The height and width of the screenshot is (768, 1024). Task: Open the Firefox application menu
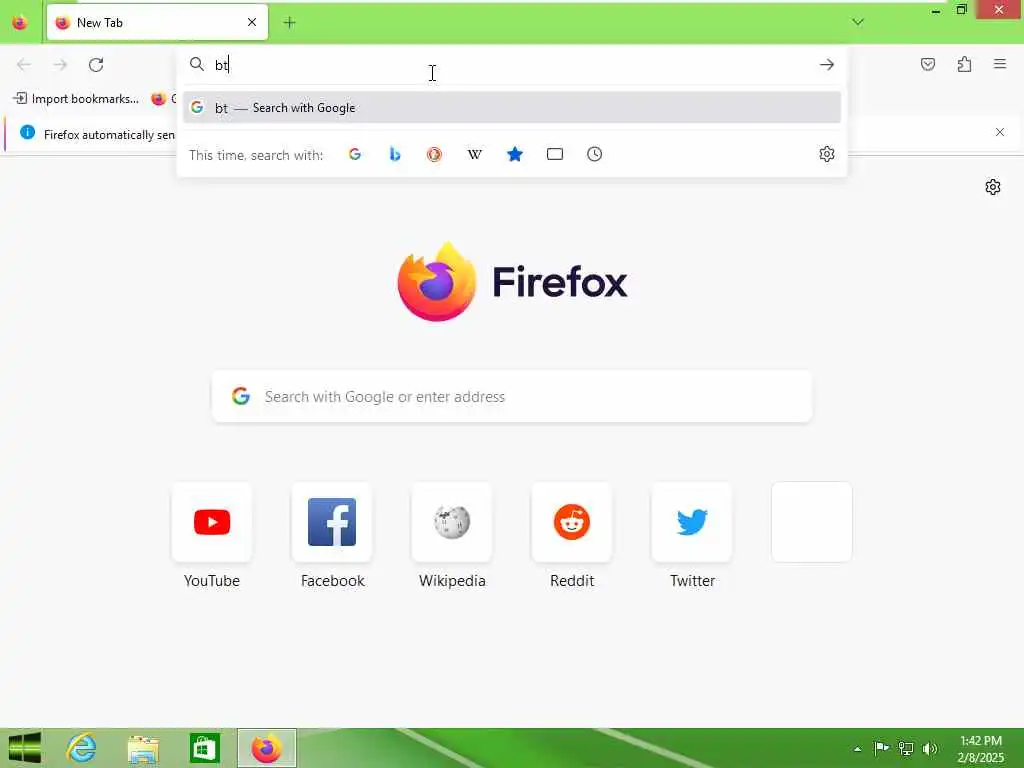[x=1000, y=64]
